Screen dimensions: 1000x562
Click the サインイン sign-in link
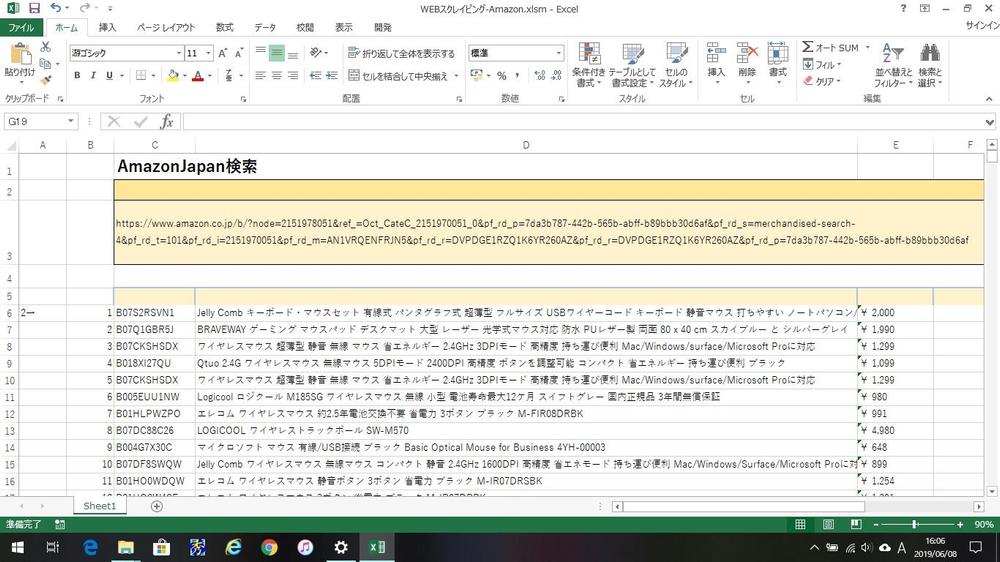coord(982,26)
